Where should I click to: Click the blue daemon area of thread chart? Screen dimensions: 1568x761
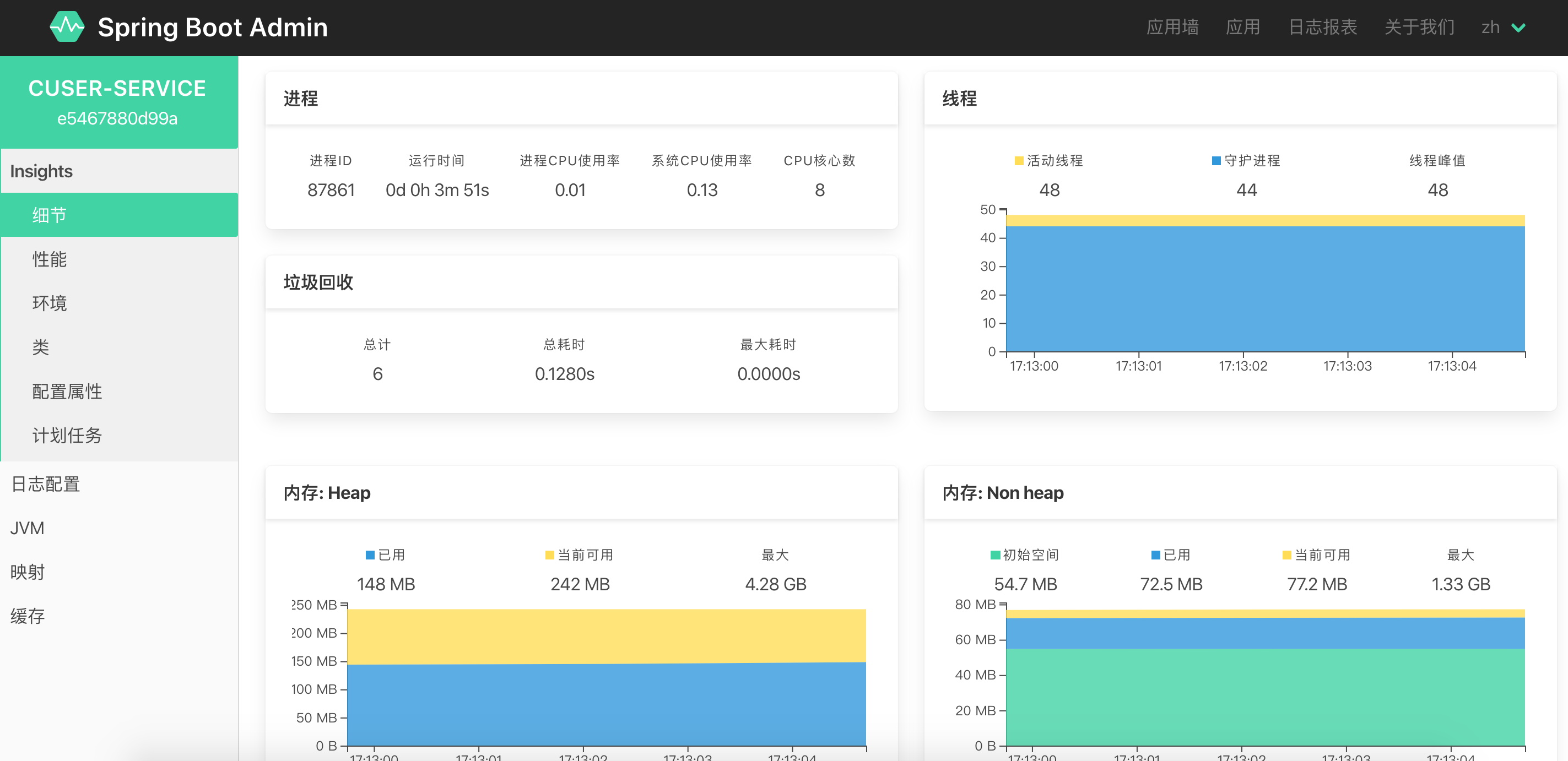pos(1265,289)
